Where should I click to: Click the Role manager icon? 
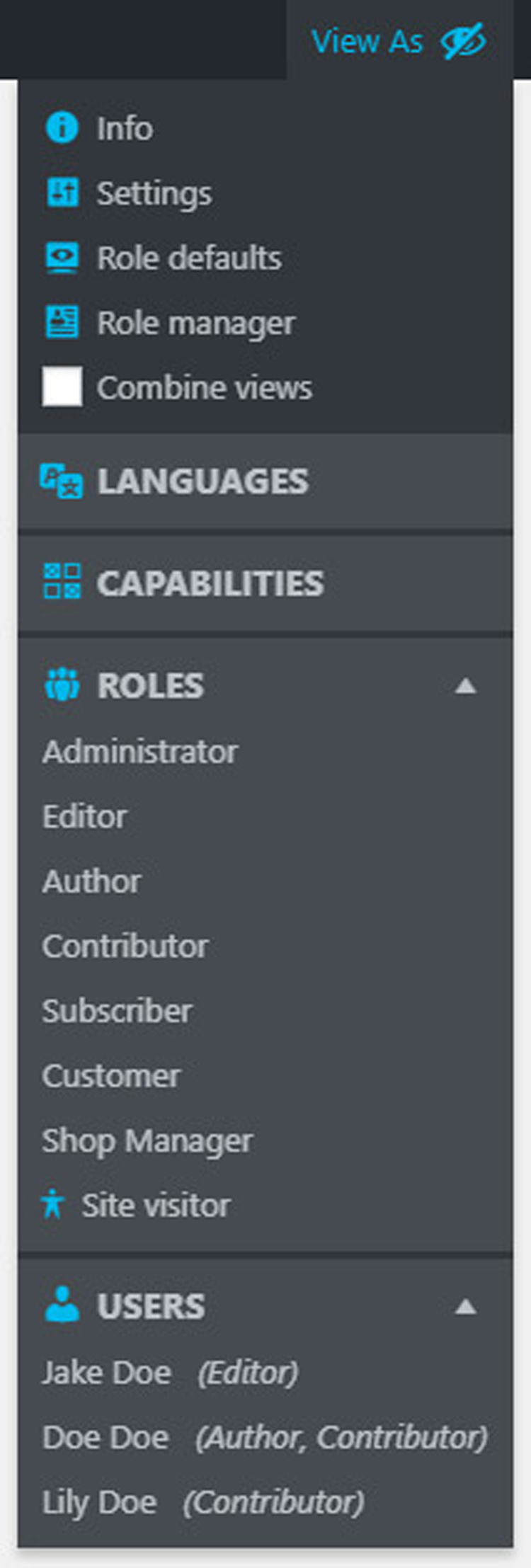62,323
